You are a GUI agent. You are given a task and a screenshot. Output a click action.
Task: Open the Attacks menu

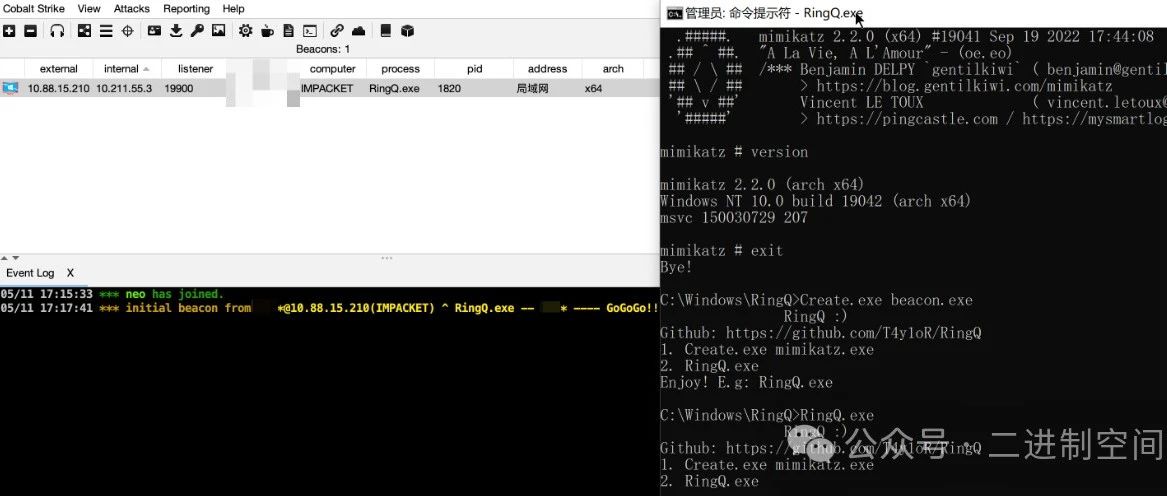coord(132,9)
